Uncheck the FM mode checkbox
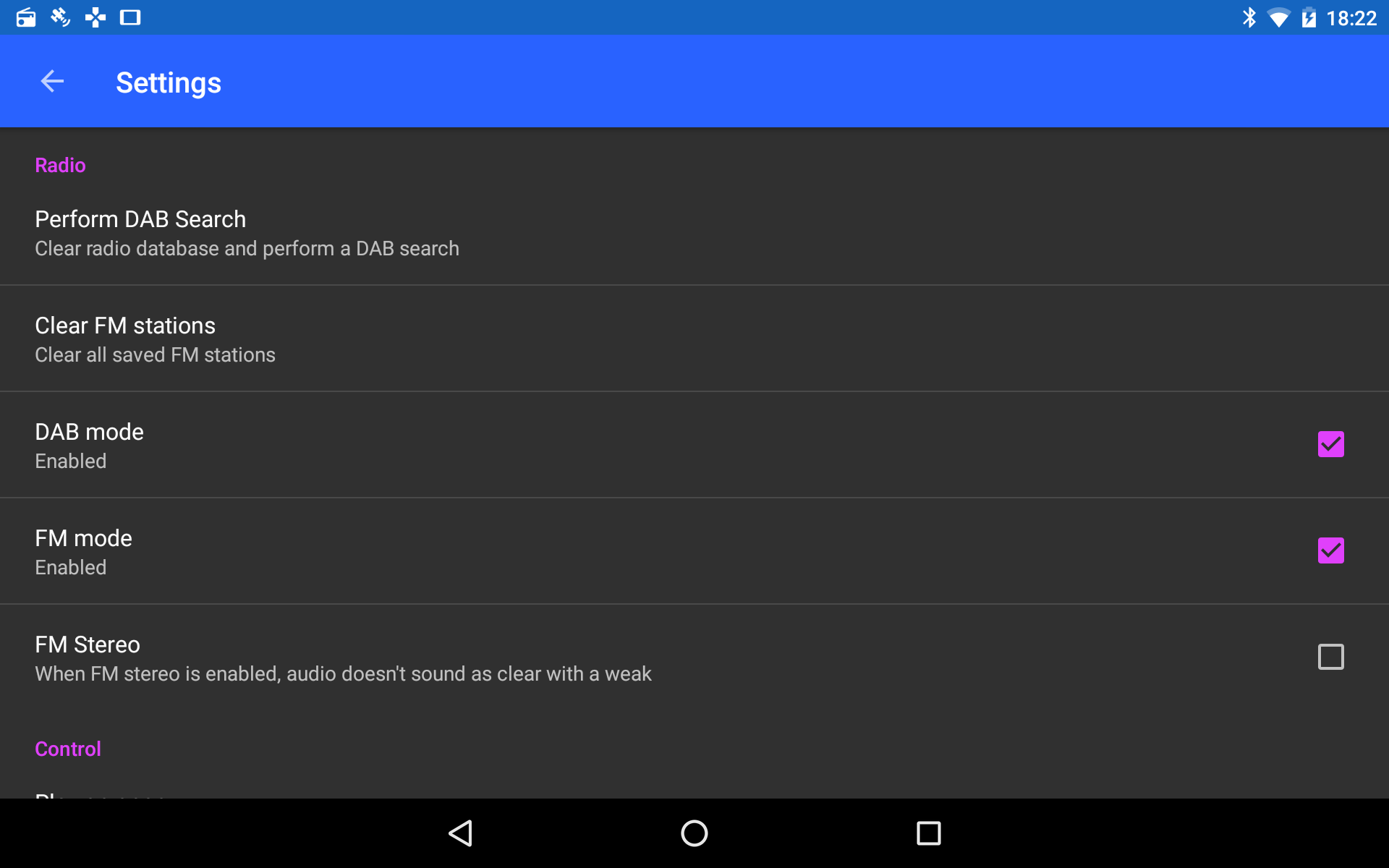 coord(1330,550)
